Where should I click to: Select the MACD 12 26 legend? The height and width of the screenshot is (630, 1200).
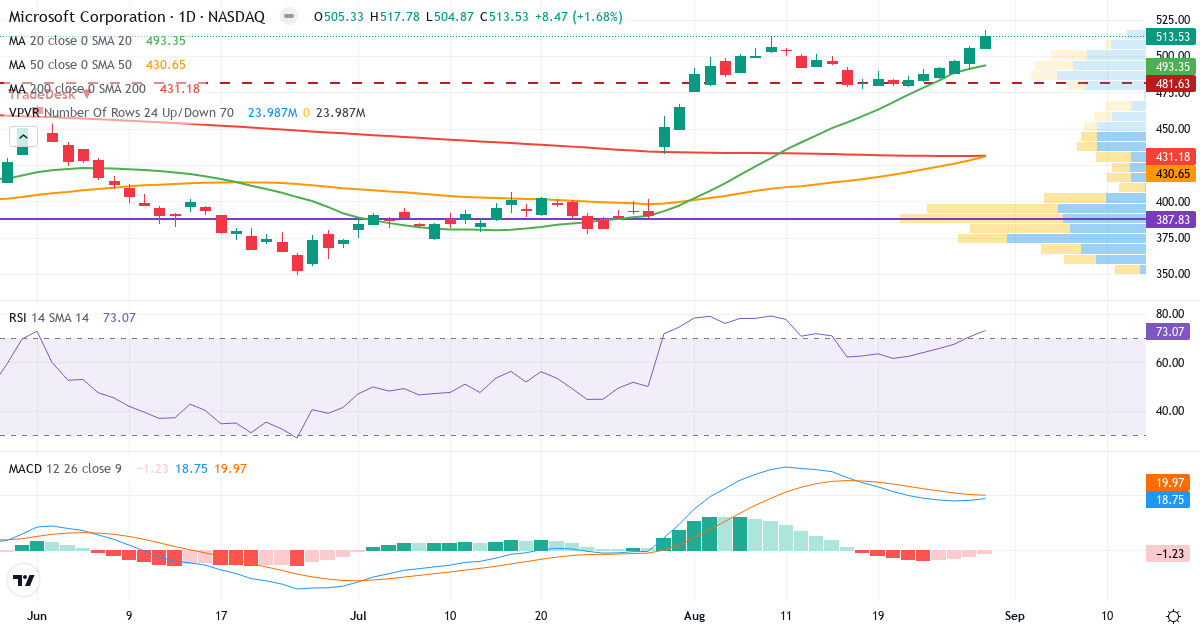pyautogui.click(x=65, y=468)
